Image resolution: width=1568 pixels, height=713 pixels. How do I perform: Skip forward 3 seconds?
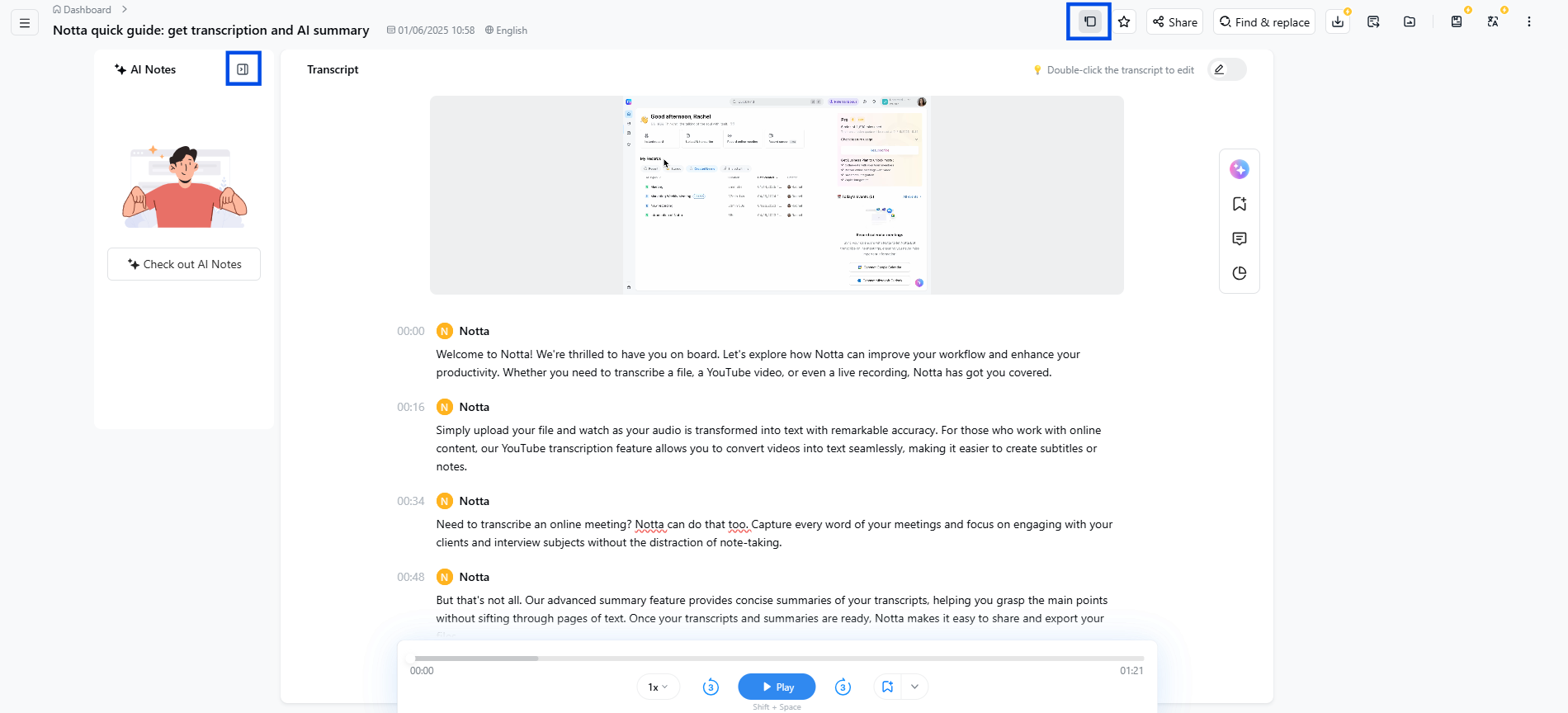(843, 687)
